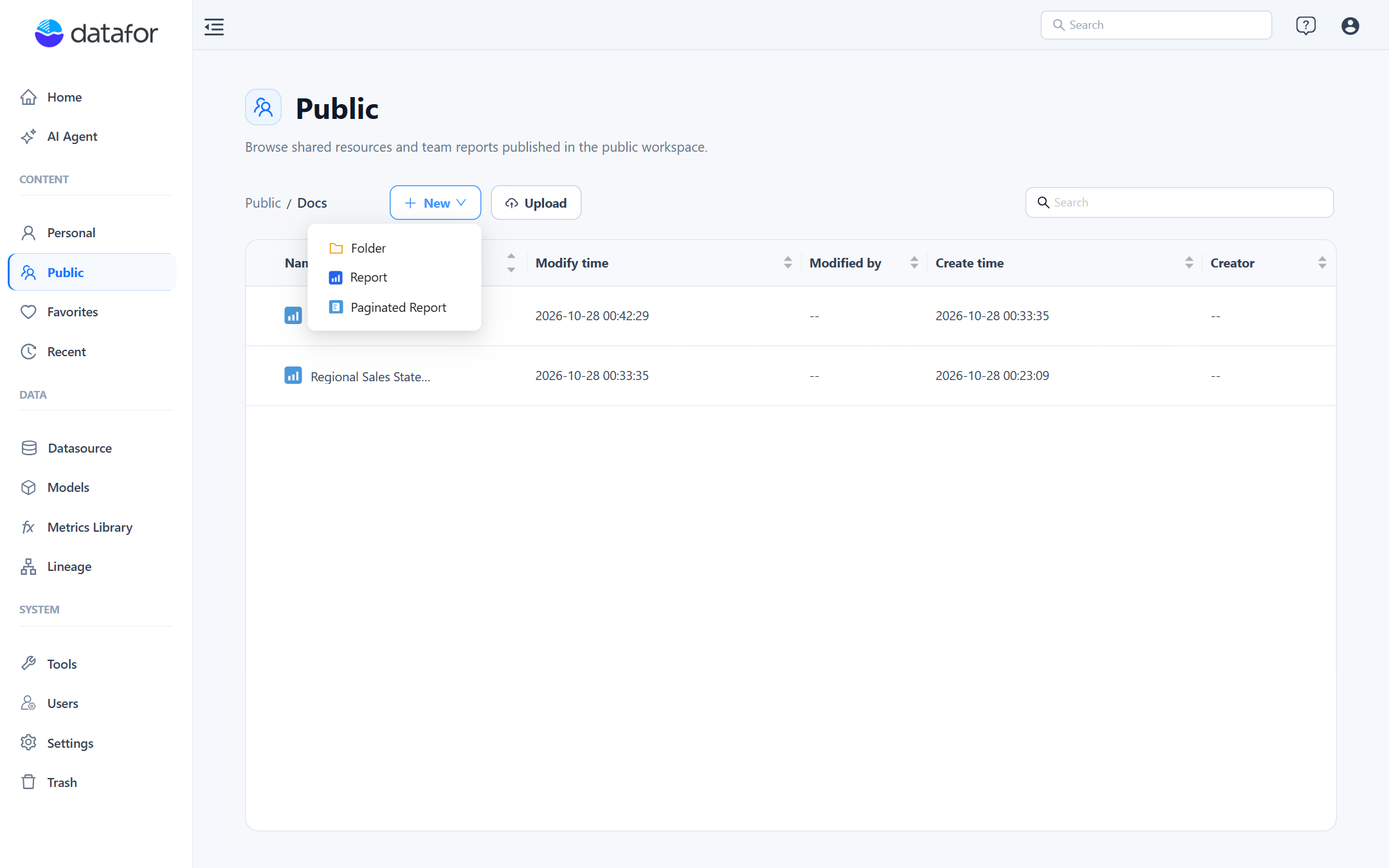Click the Tools wrench icon
This screenshot has width=1389, height=868.
coord(28,664)
